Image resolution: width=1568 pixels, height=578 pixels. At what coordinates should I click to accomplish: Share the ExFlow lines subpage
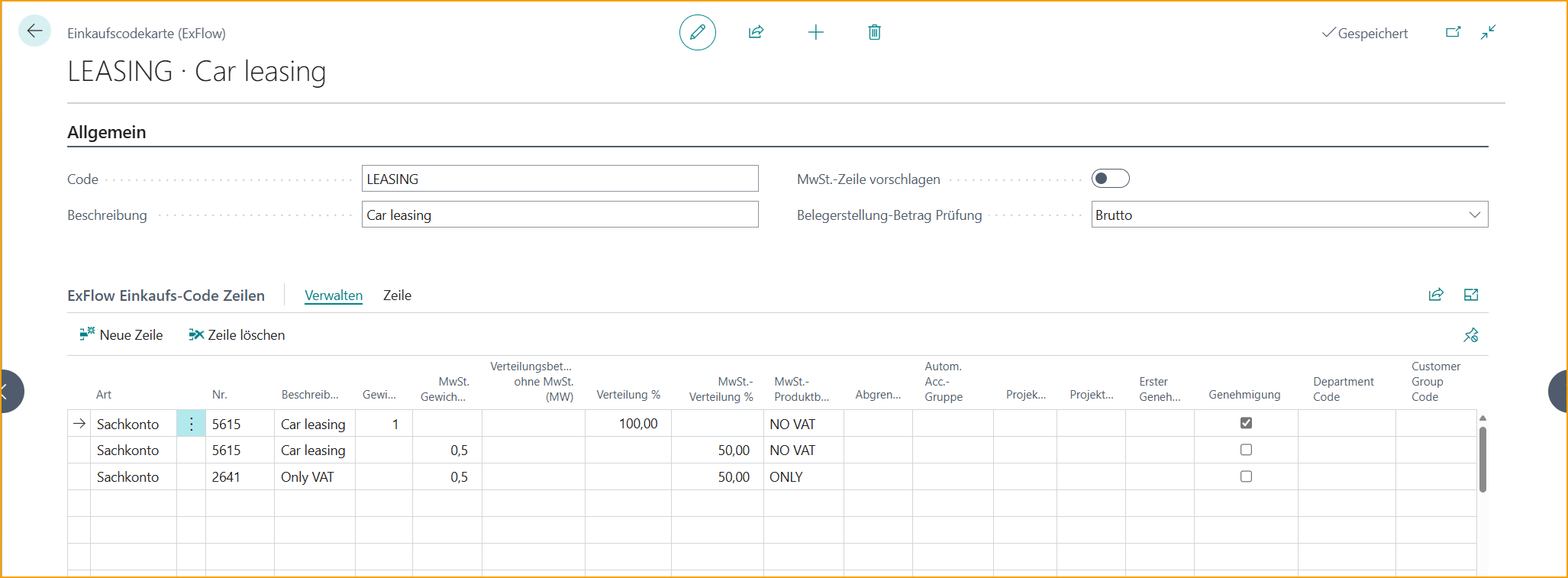(1436, 295)
